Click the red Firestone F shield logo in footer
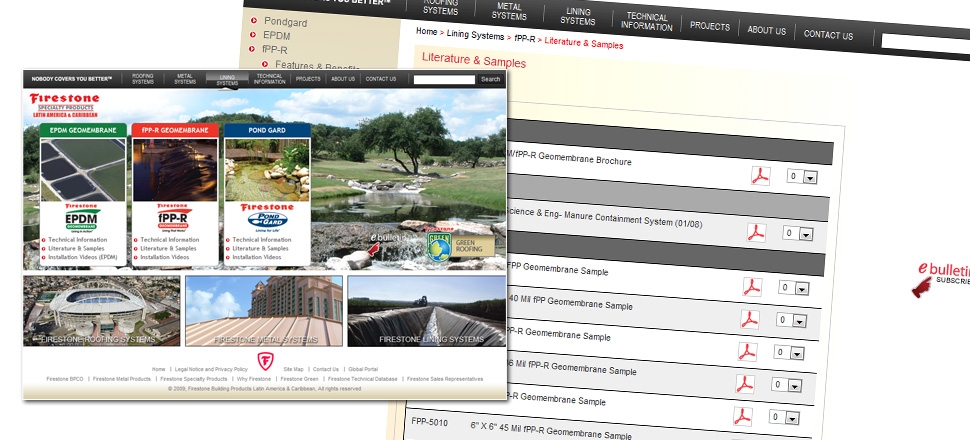Viewport: 970px width, 440px height. (x=265, y=361)
